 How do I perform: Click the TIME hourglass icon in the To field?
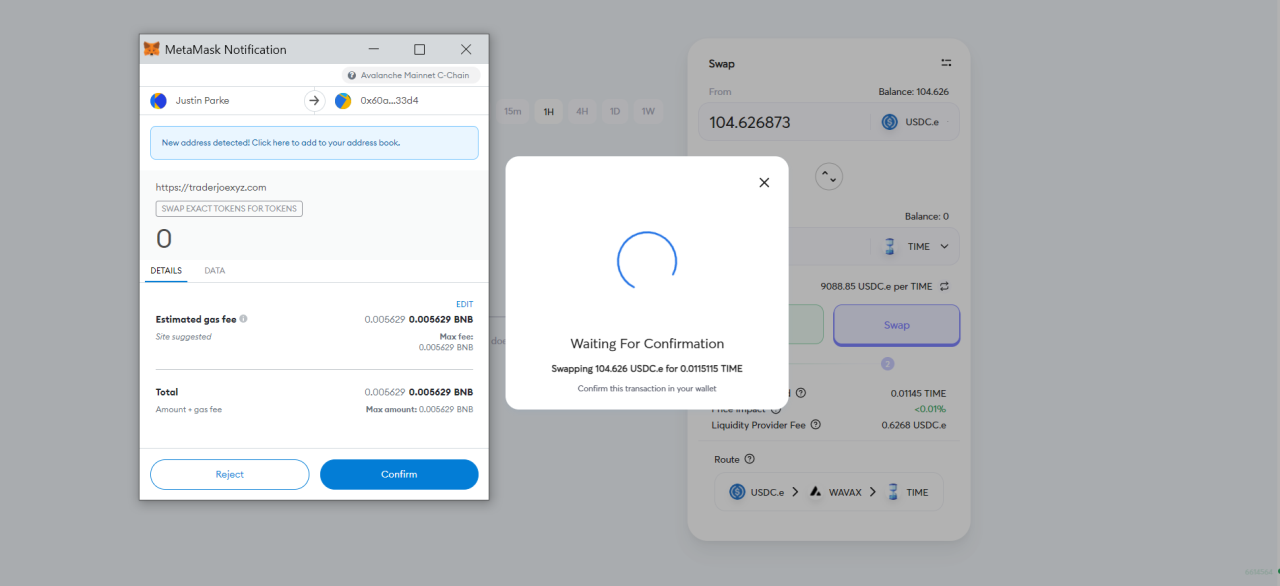[890, 246]
